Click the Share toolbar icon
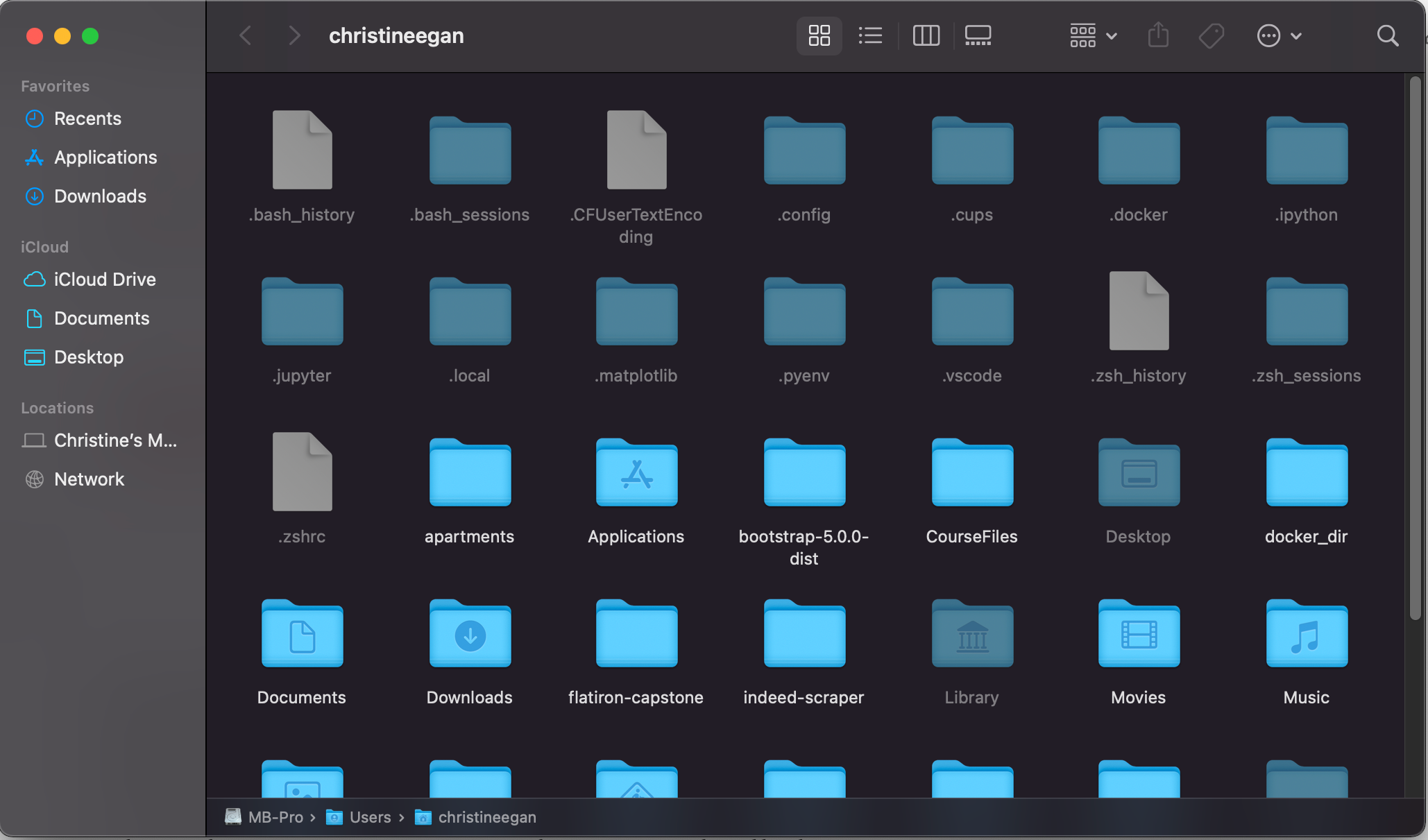Viewport: 1428px width, 840px height. [1158, 35]
